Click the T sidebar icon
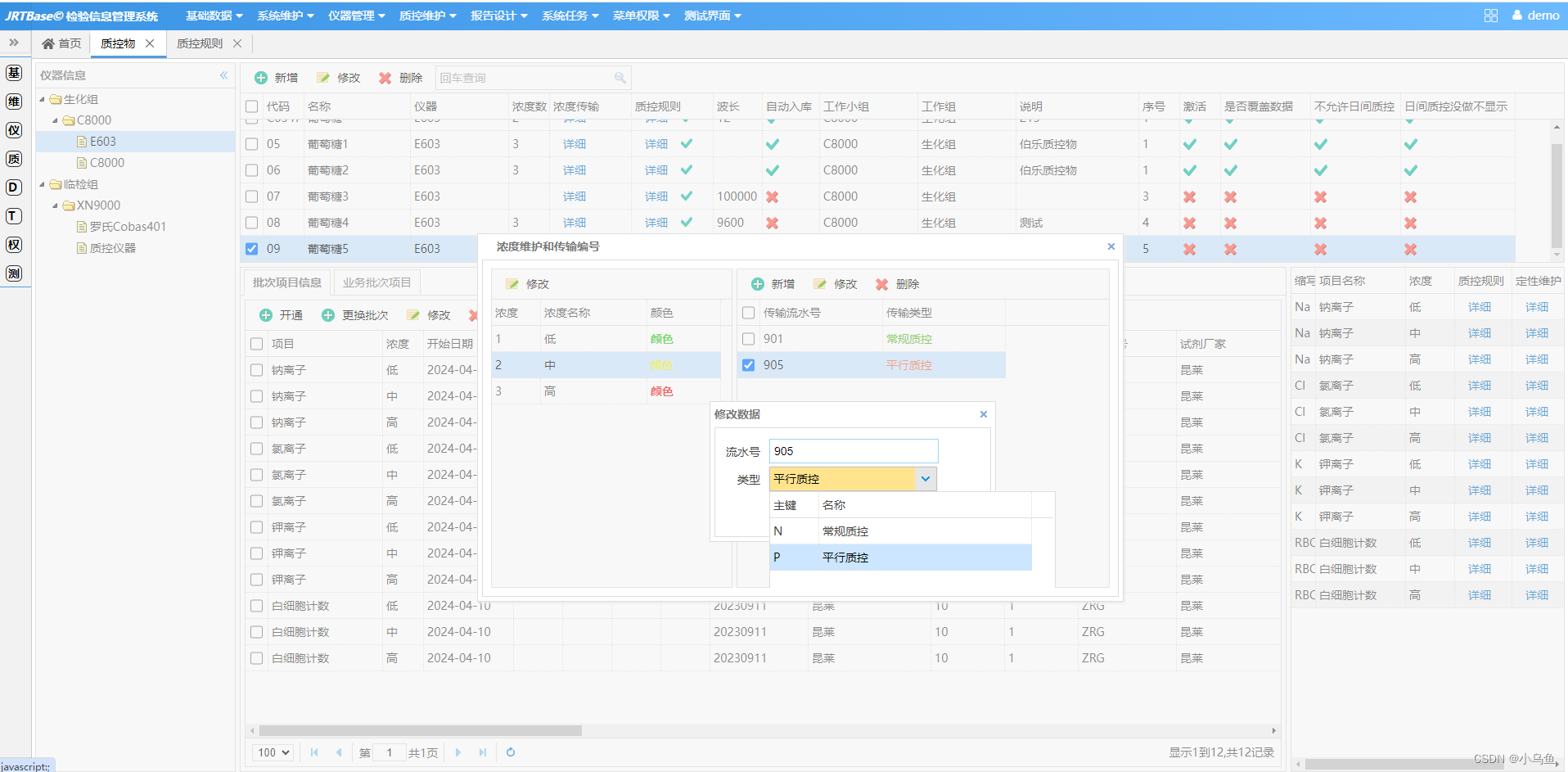This screenshot has height=772, width=1568. coord(14,216)
